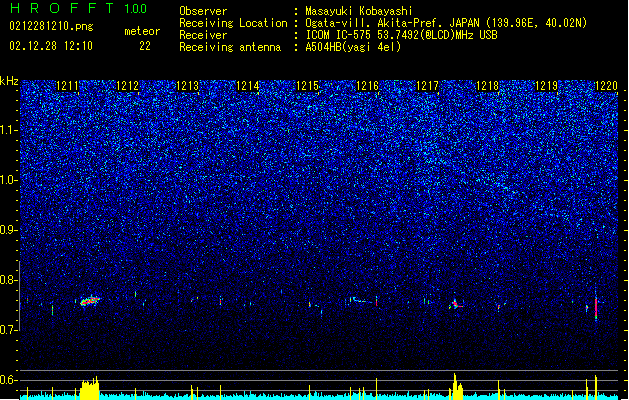
Task: Click the 0.7 kHz axis label
Action: click(x=9, y=330)
